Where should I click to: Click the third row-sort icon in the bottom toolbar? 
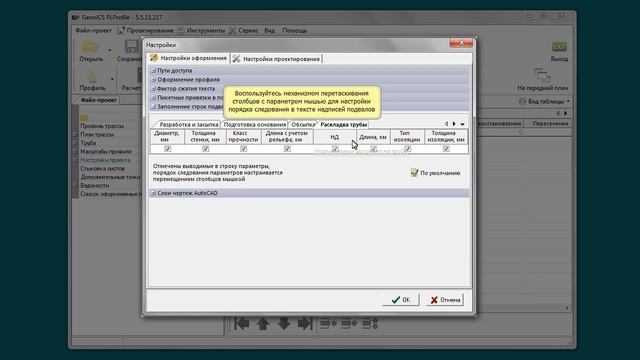pyautogui.click(x=370, y=324)
